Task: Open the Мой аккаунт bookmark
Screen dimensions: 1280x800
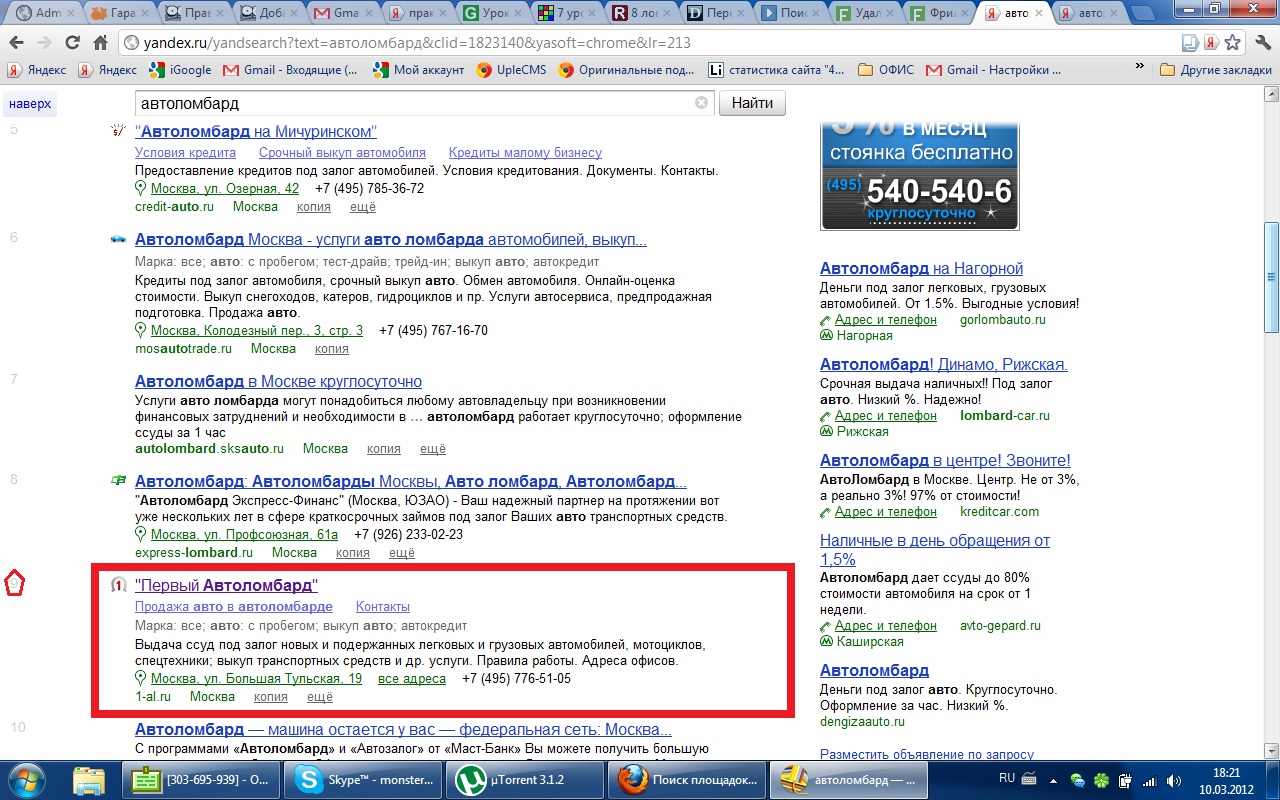Action: [418, 70]
